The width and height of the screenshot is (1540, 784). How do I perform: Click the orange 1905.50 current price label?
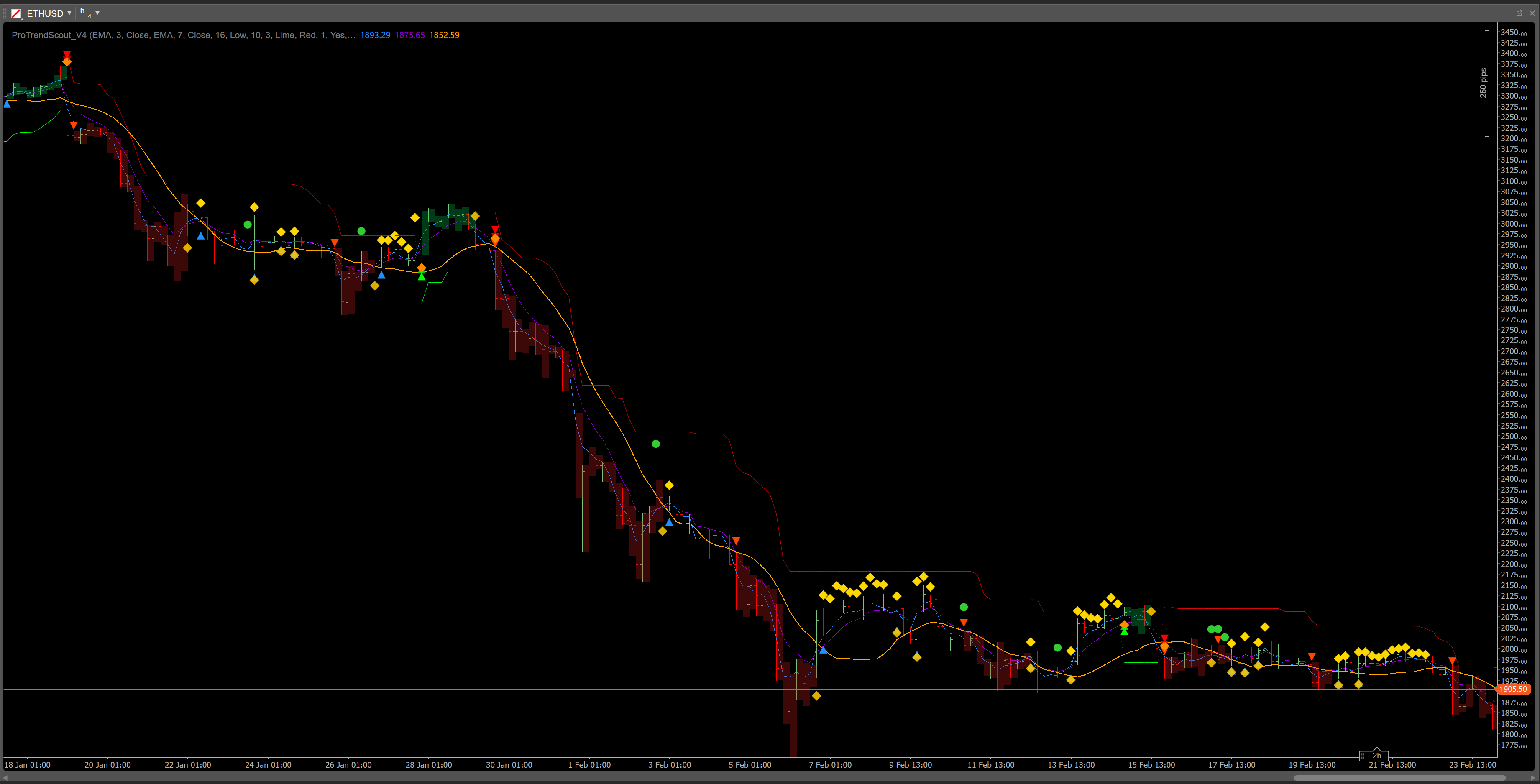[1512, 689]
